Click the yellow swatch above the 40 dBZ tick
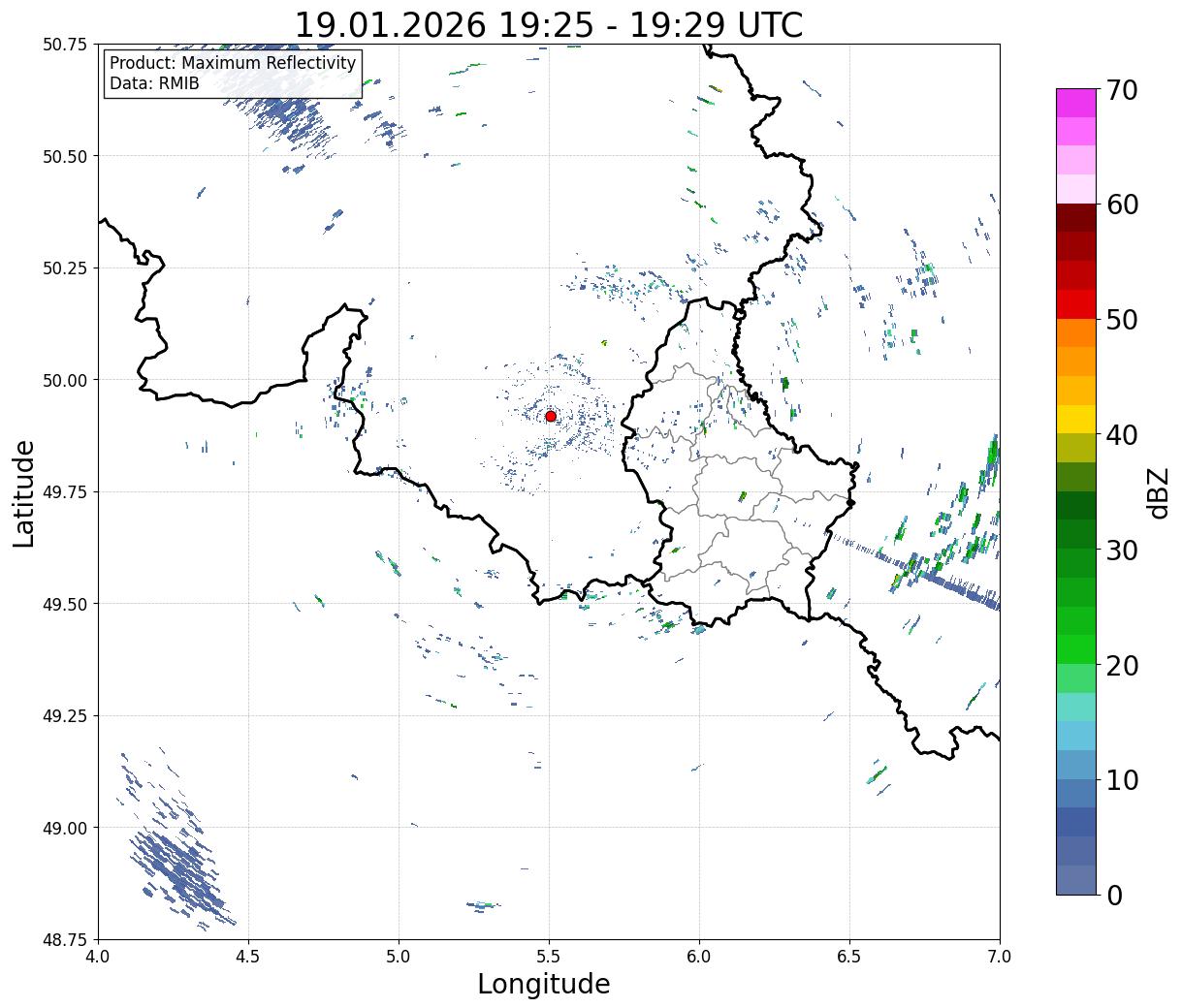1182x1008 pixels. point(1076,420)
